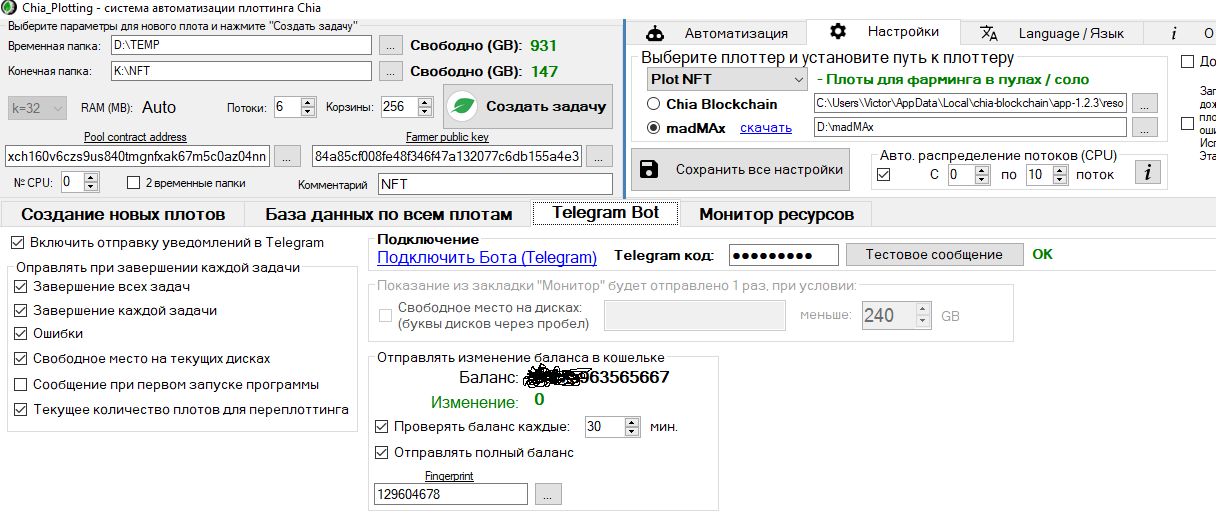This screenshot has height=522, width=1216.
Task: Click the Fingerprint field 129604678
Action: pos(450,494)
